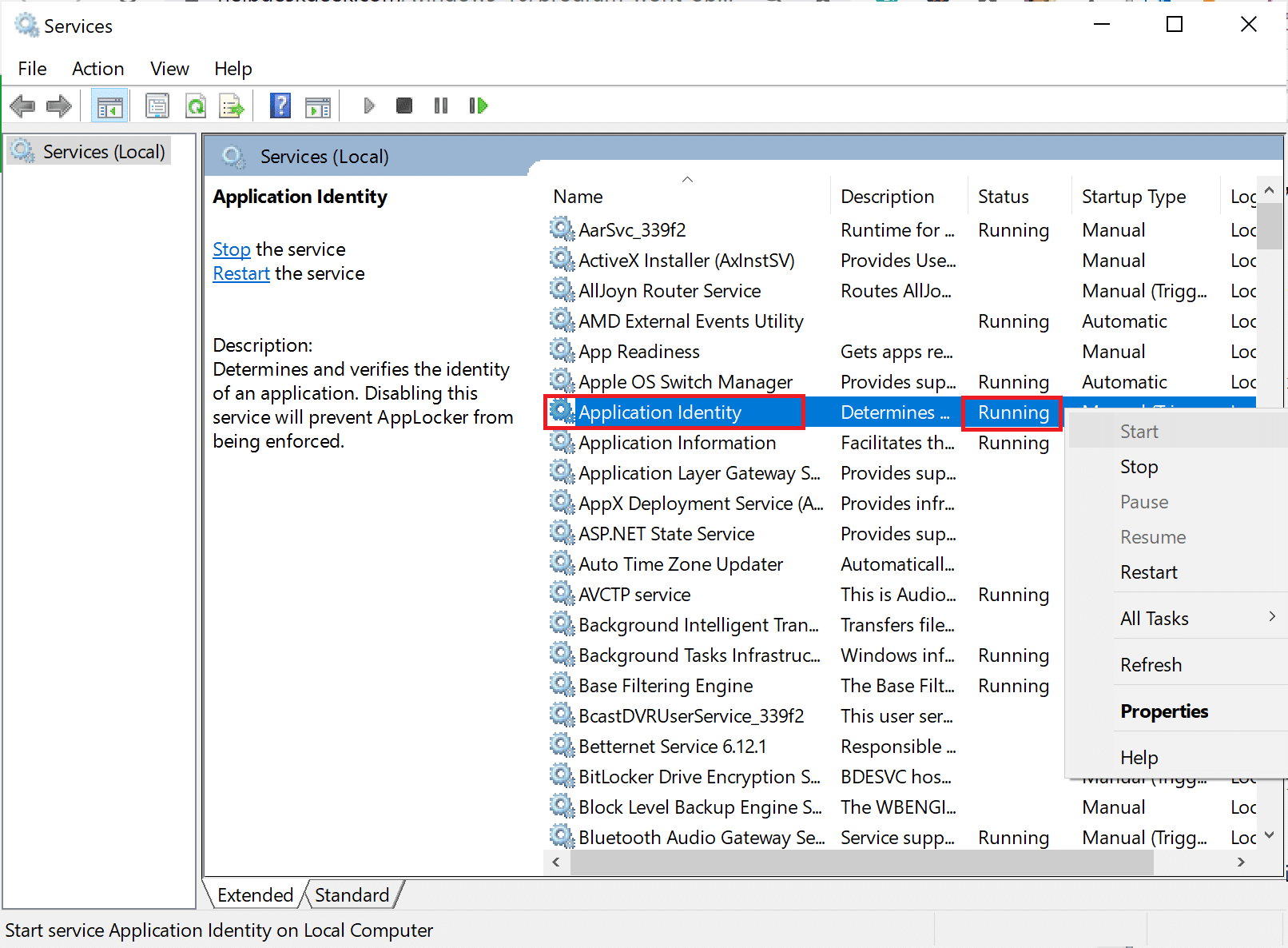Select the AarSvc_339f2 service gear icon

561,229
